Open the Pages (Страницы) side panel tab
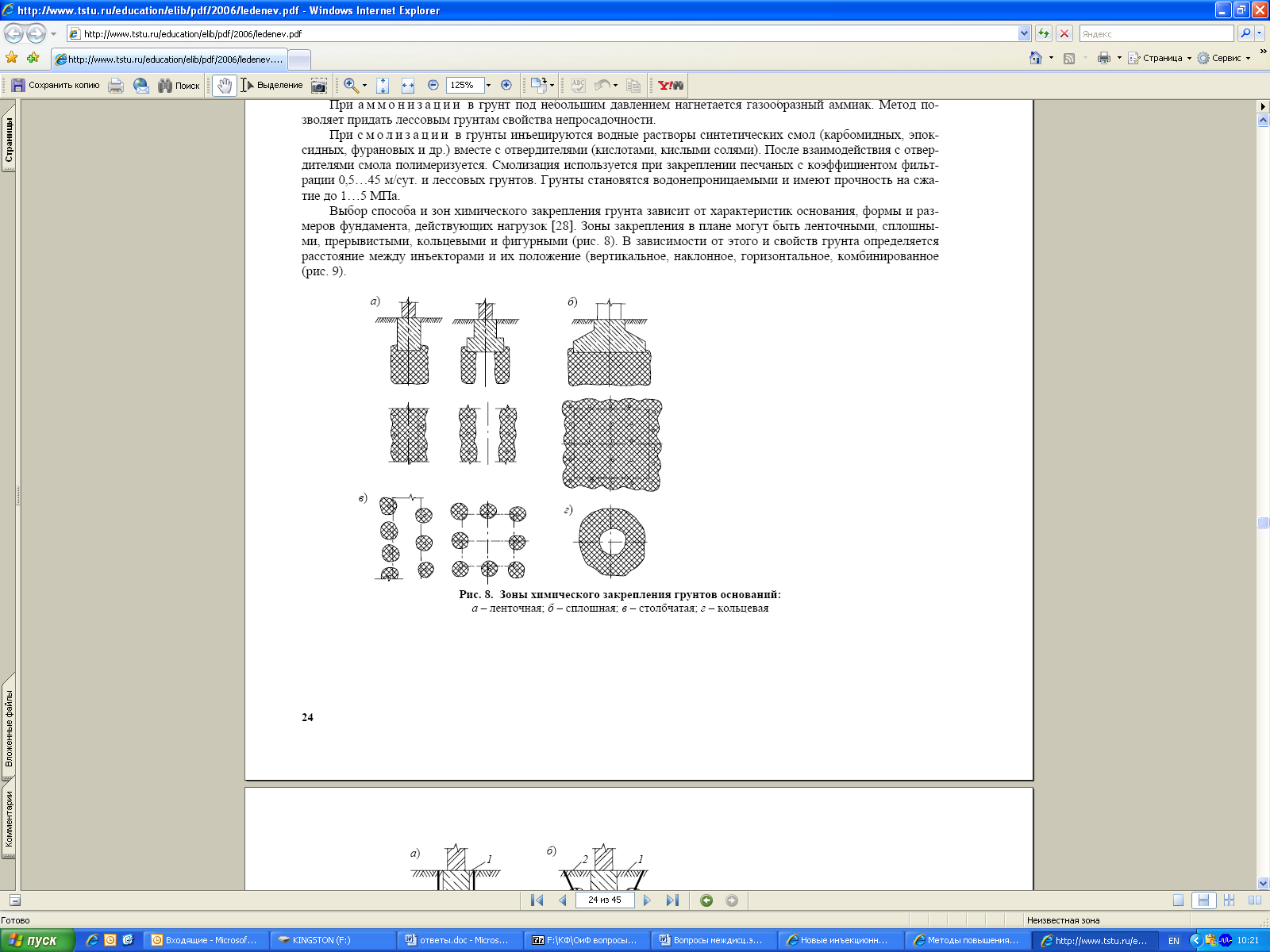Screen dimensions: 1270x952 9,140
